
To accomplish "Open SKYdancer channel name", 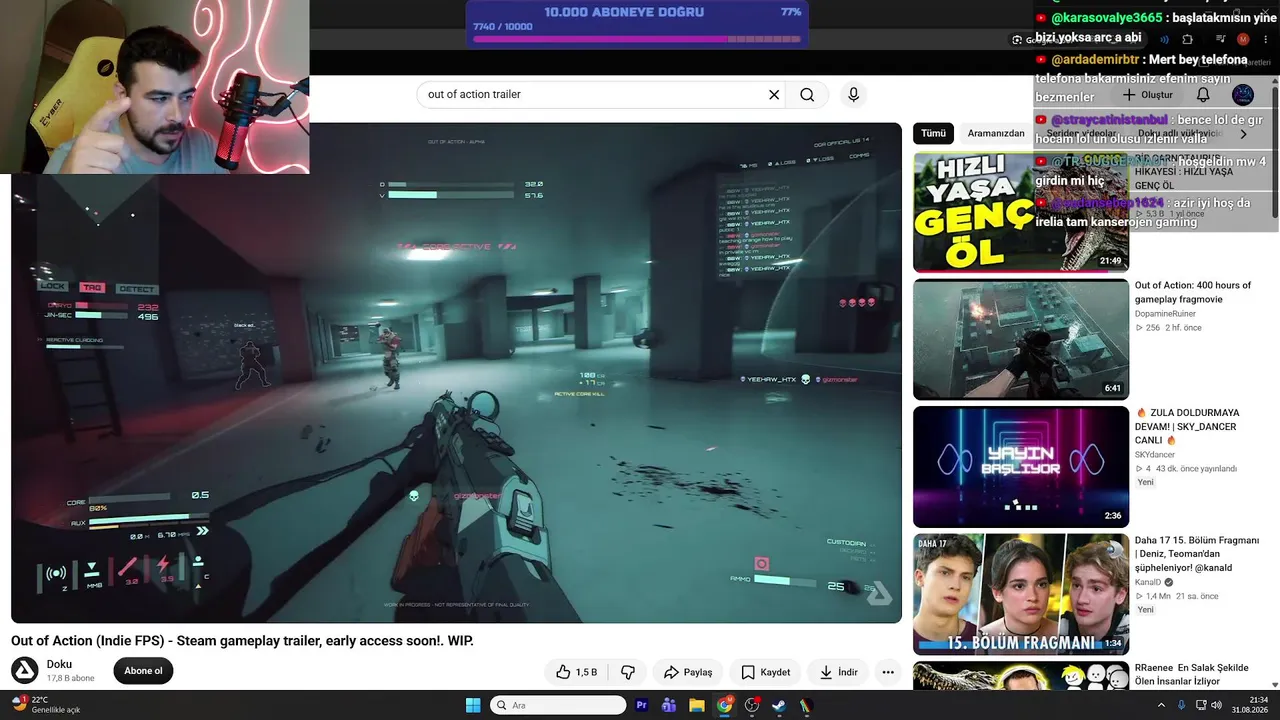I will (1155, 455).
